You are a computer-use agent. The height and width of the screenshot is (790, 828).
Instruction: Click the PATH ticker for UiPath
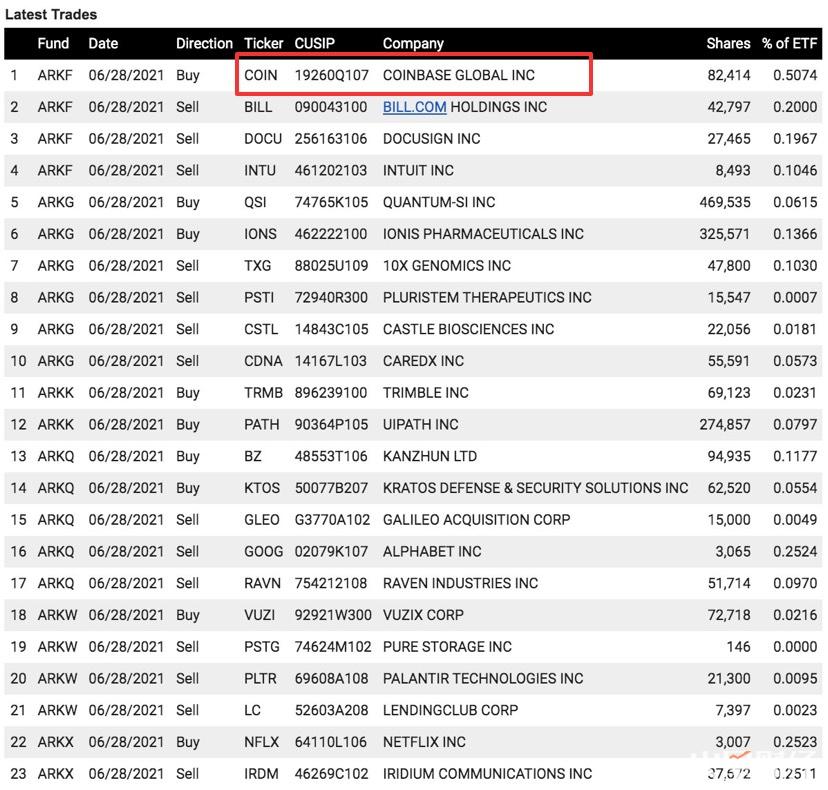262,425
